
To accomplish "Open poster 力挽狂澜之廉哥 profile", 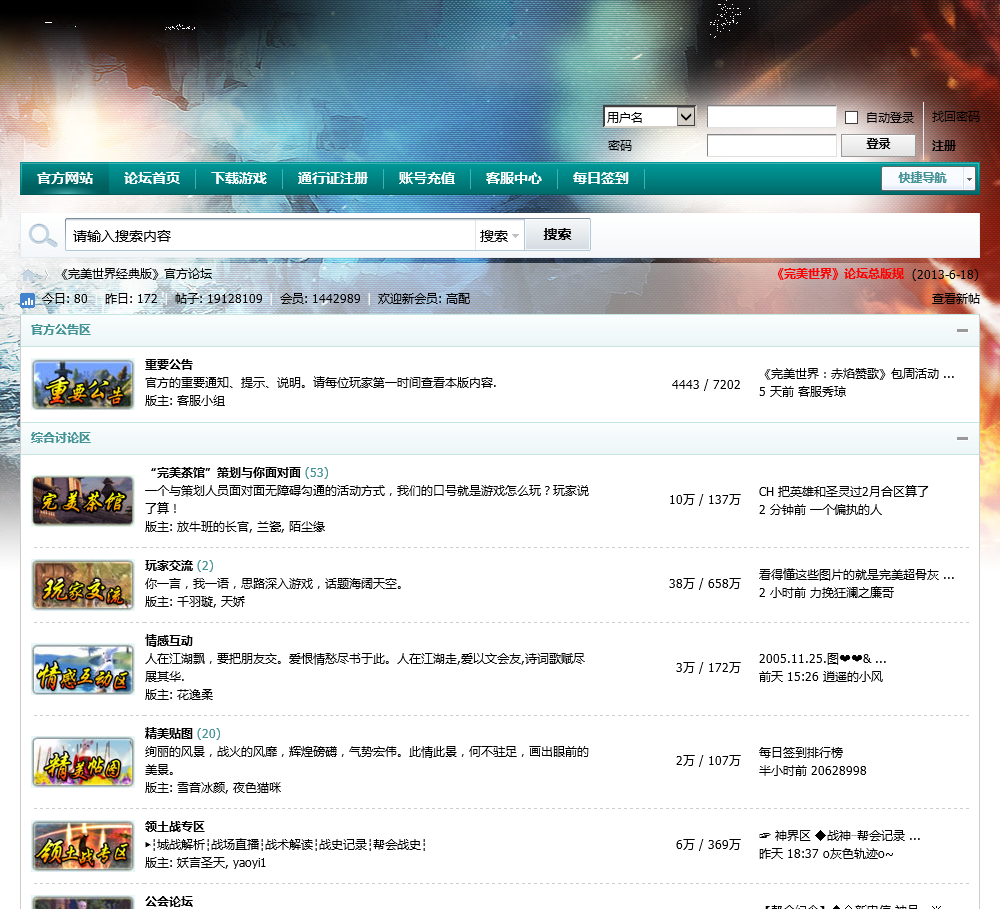I will [x=852, y=593].
